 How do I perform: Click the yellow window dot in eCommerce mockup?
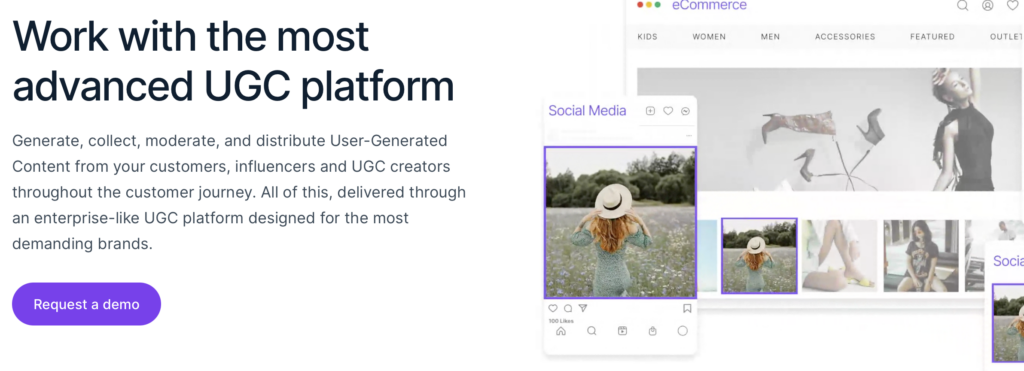[x=649, y=5]
